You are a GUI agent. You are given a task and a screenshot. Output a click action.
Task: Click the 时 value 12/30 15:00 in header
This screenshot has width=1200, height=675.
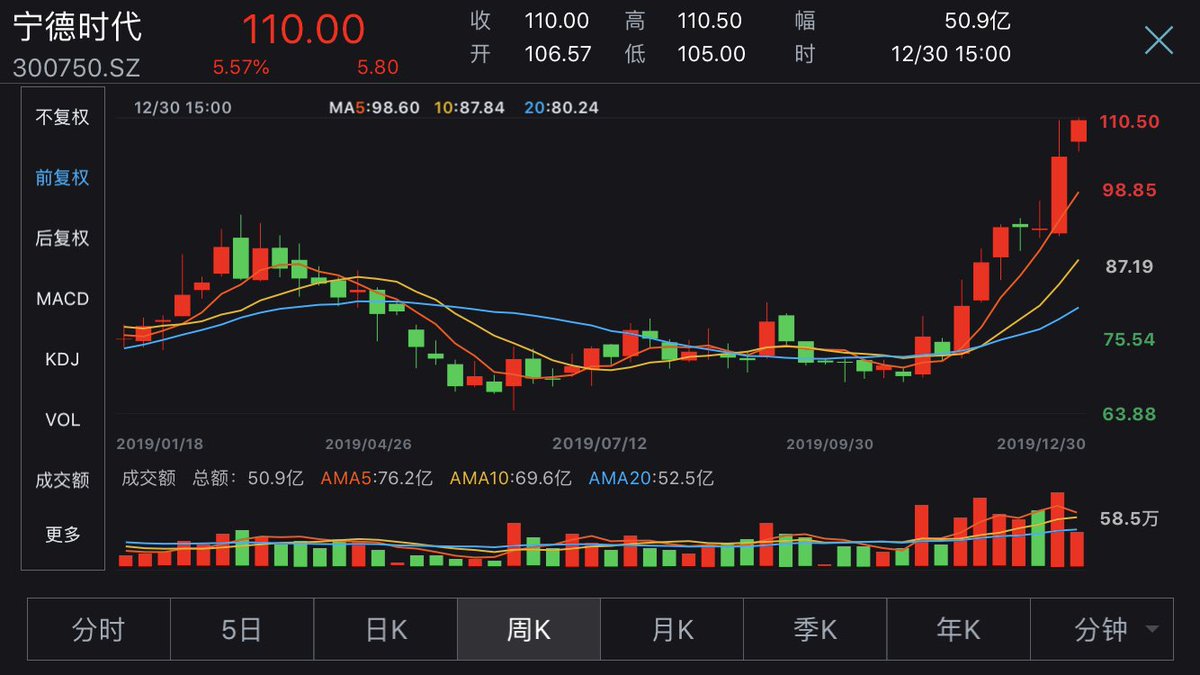pos(951,54)
